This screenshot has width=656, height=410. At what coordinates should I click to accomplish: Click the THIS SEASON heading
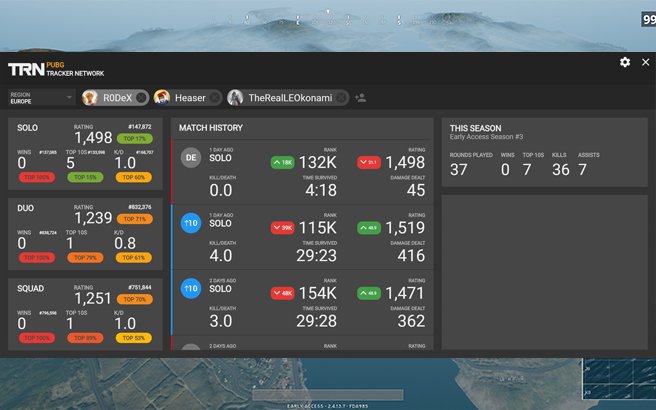click(x=475, y=128)
